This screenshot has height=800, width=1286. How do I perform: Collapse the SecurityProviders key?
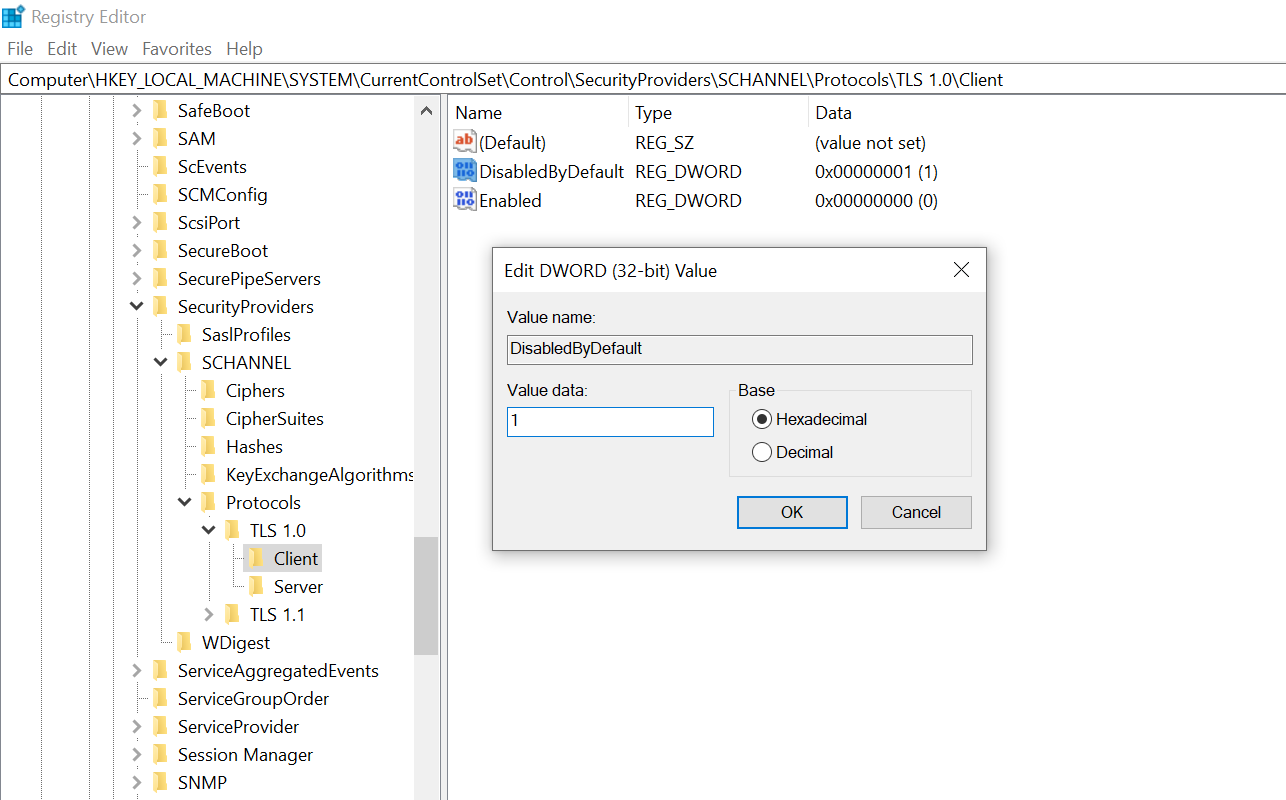coord(136,306)
